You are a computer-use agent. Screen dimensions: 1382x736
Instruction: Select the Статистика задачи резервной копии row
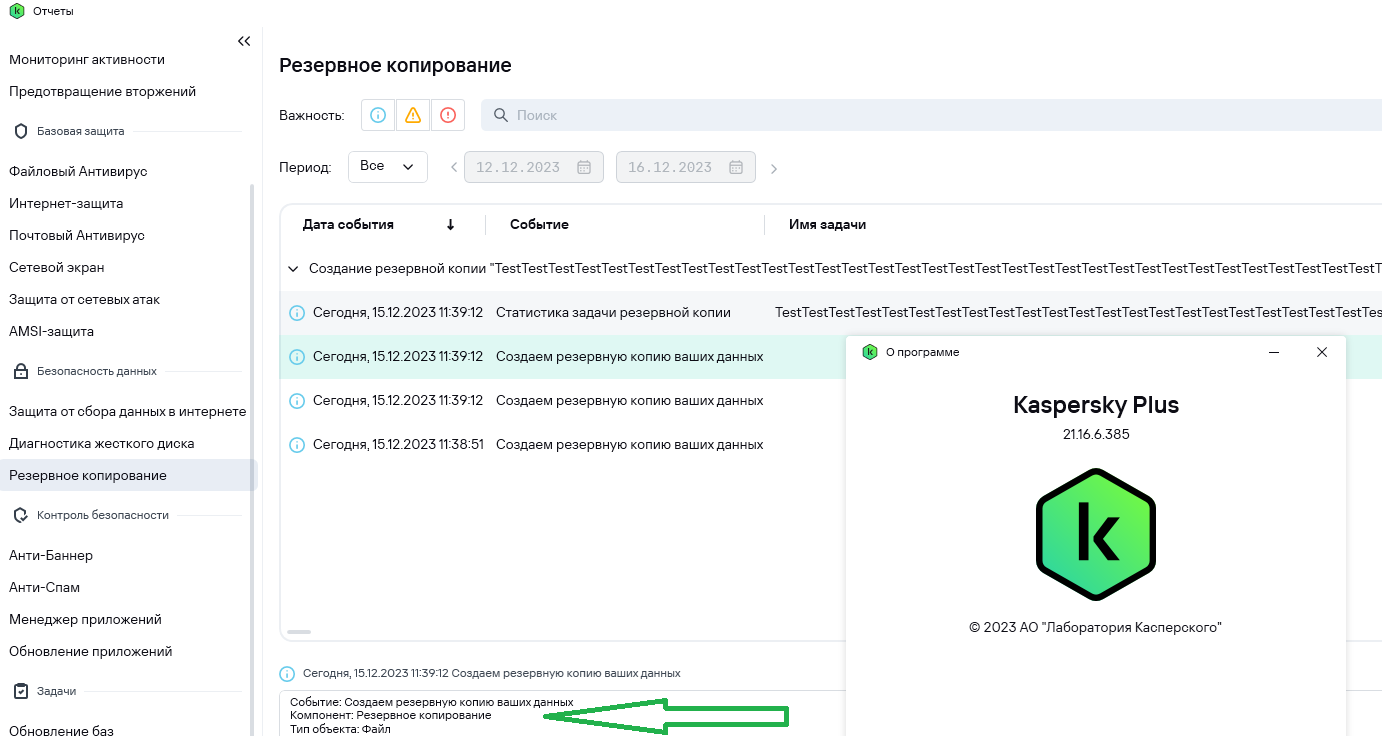click(831, 313)
